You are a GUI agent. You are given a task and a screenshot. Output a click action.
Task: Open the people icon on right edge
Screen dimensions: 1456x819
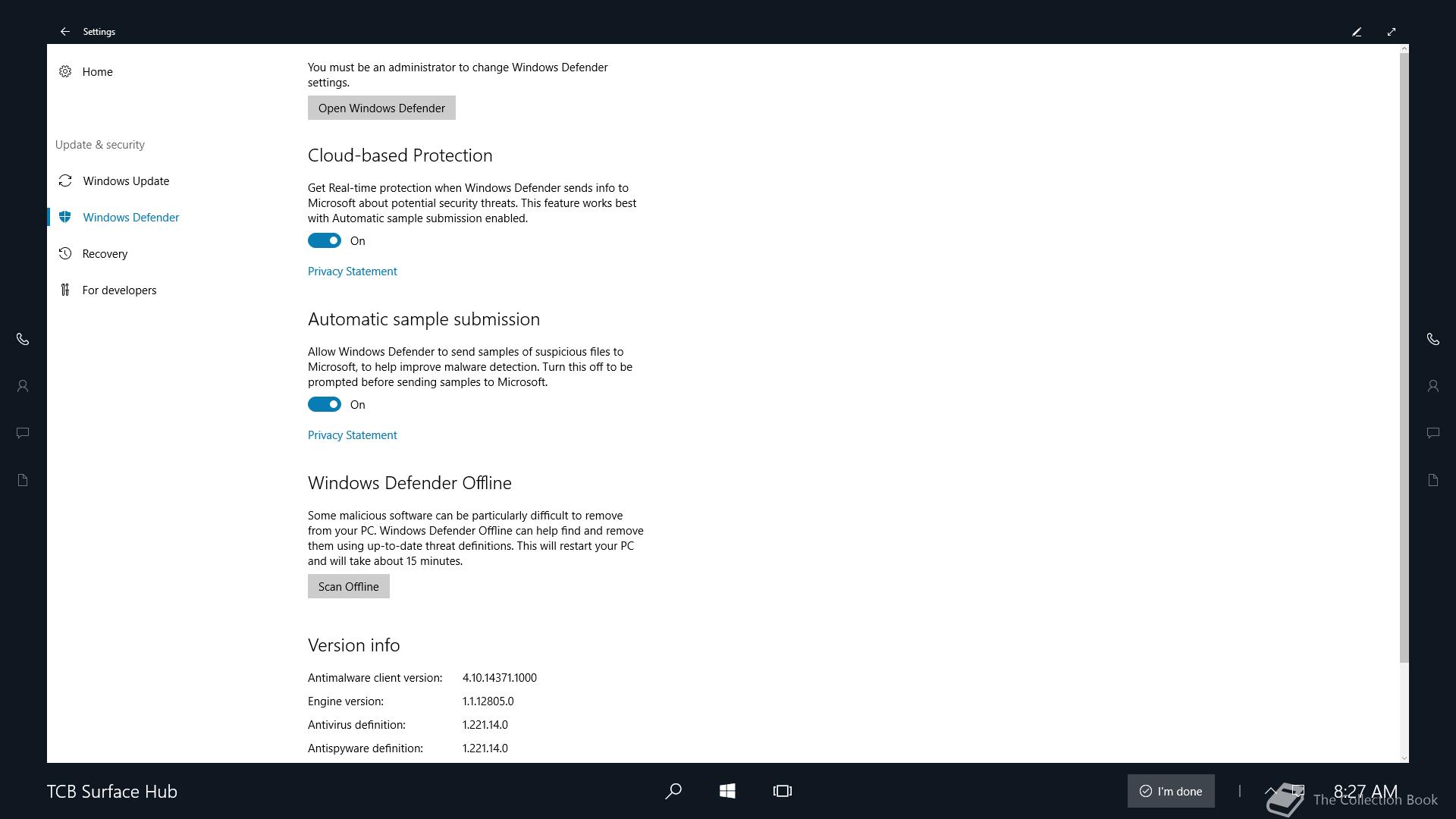click(1433, 386)
